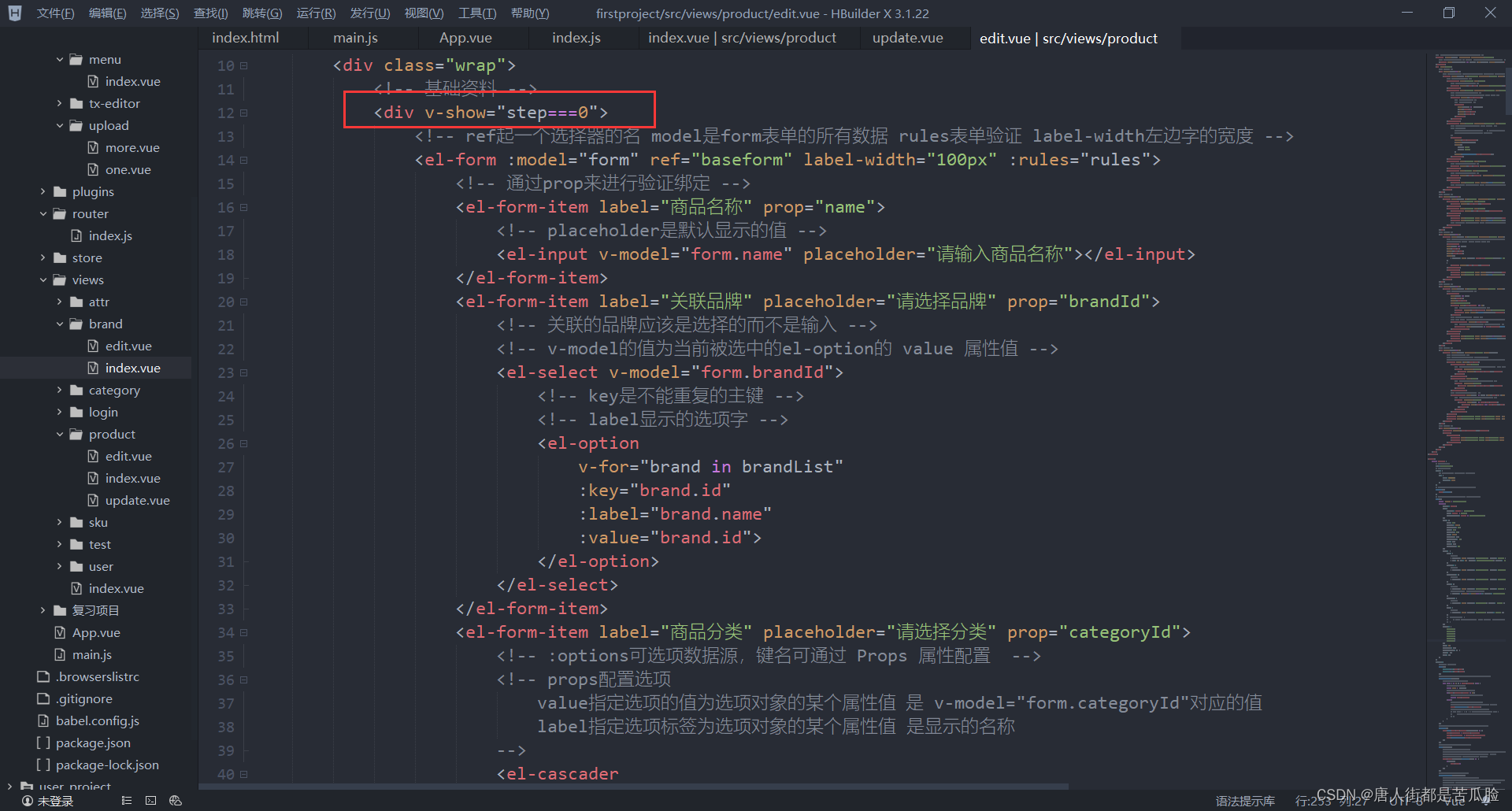The image size is (1512, 811).
Task: Click the package.json bracket icon
Action: tap(43, 742)
